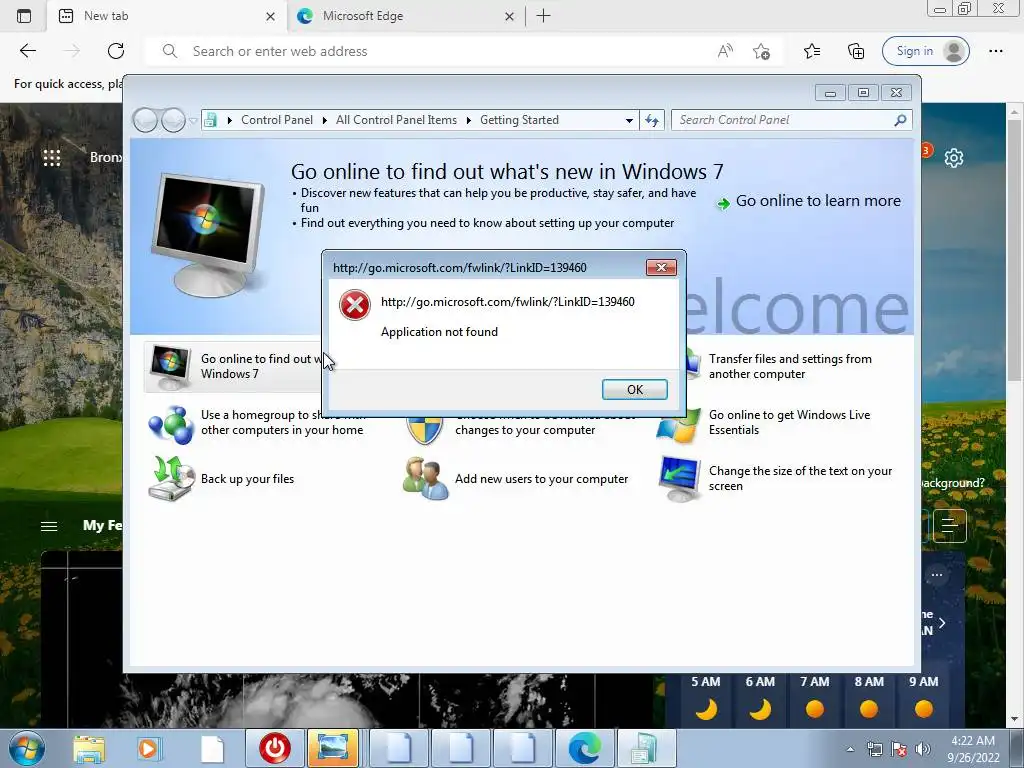This screenshot has height=768, width=1024.
Task: Open Windows Start button
Action: click(27, 748)
